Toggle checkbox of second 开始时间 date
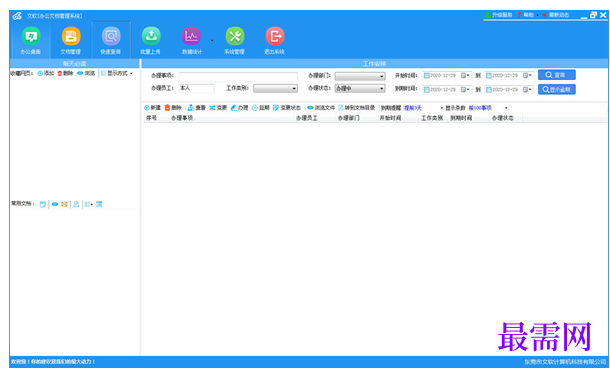 pos(489,75)
